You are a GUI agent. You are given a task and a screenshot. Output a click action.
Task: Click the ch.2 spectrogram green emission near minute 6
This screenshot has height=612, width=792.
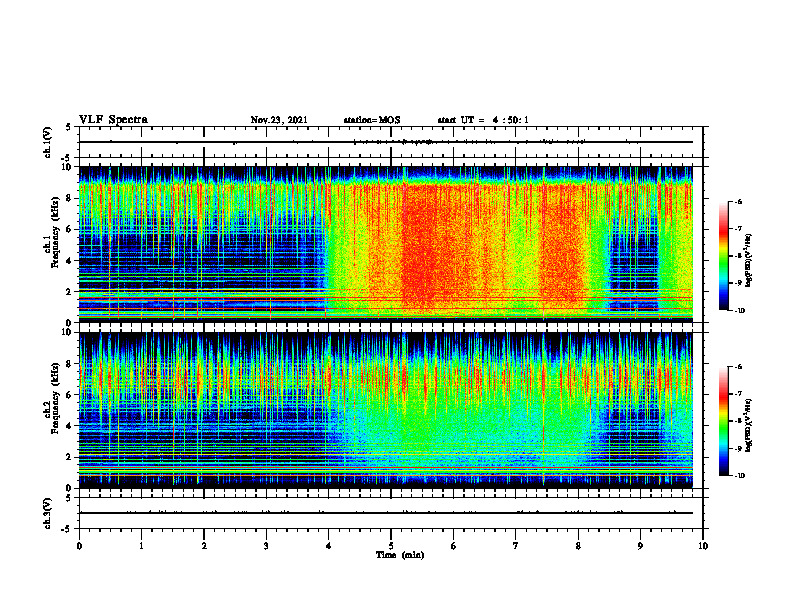pos(454,424)
